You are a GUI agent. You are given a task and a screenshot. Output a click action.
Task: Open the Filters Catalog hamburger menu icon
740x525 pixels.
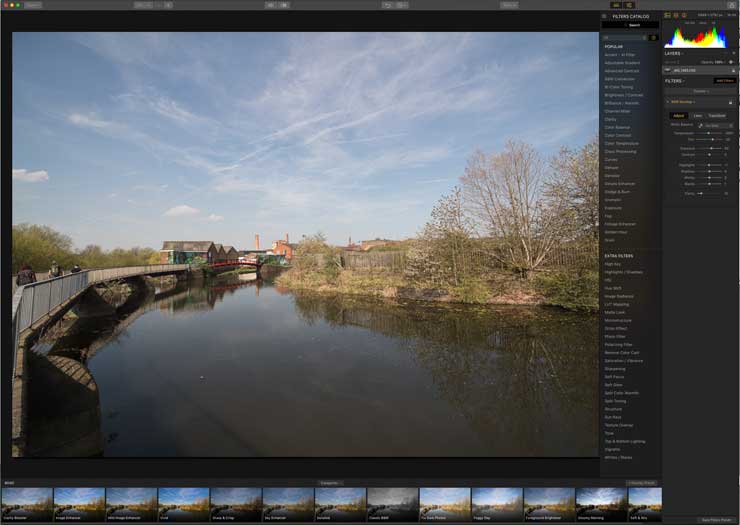[604, 16]
